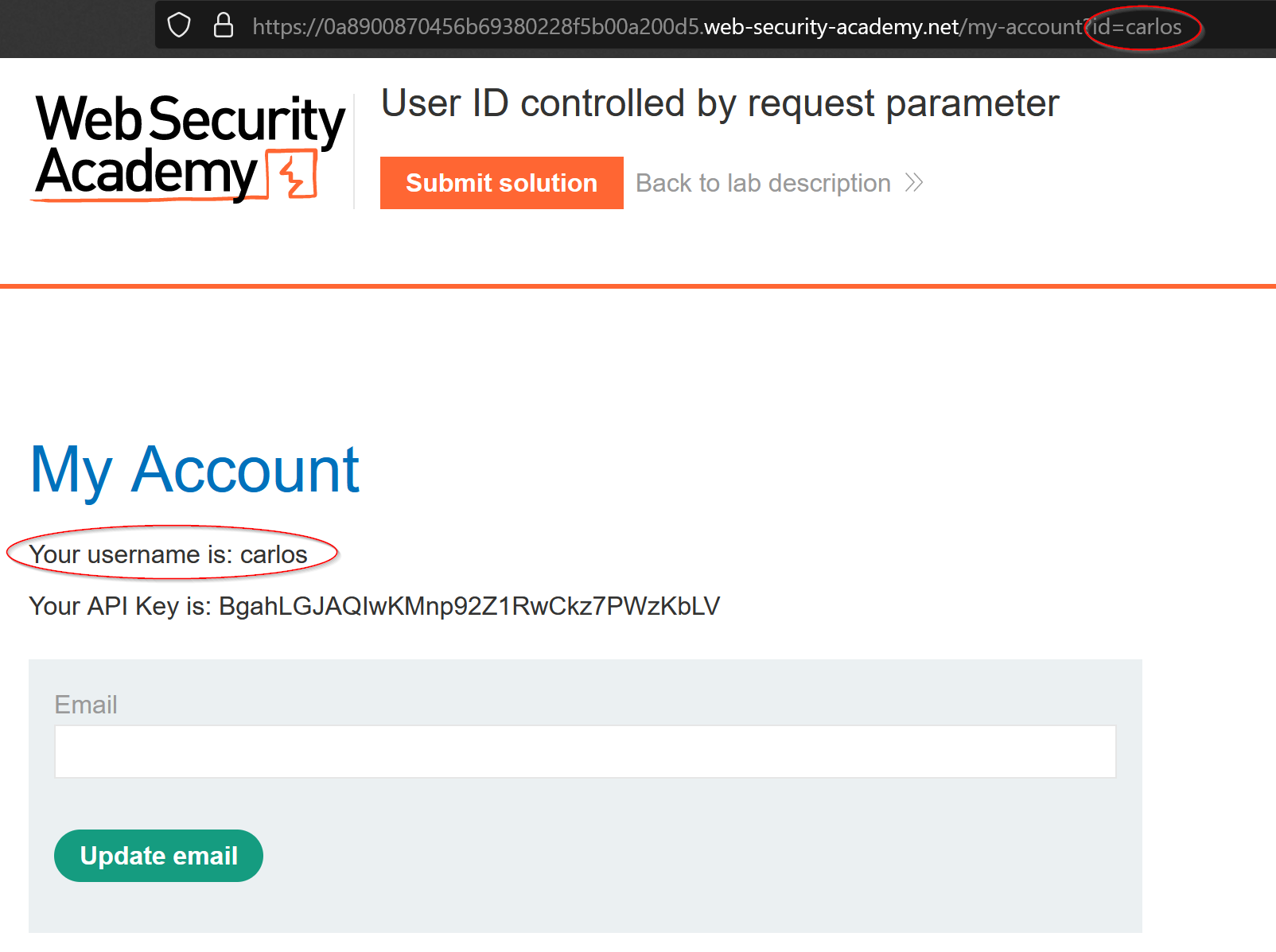Click the Email field label
The width and height of the screenshot is (1276, 952).
86,705
